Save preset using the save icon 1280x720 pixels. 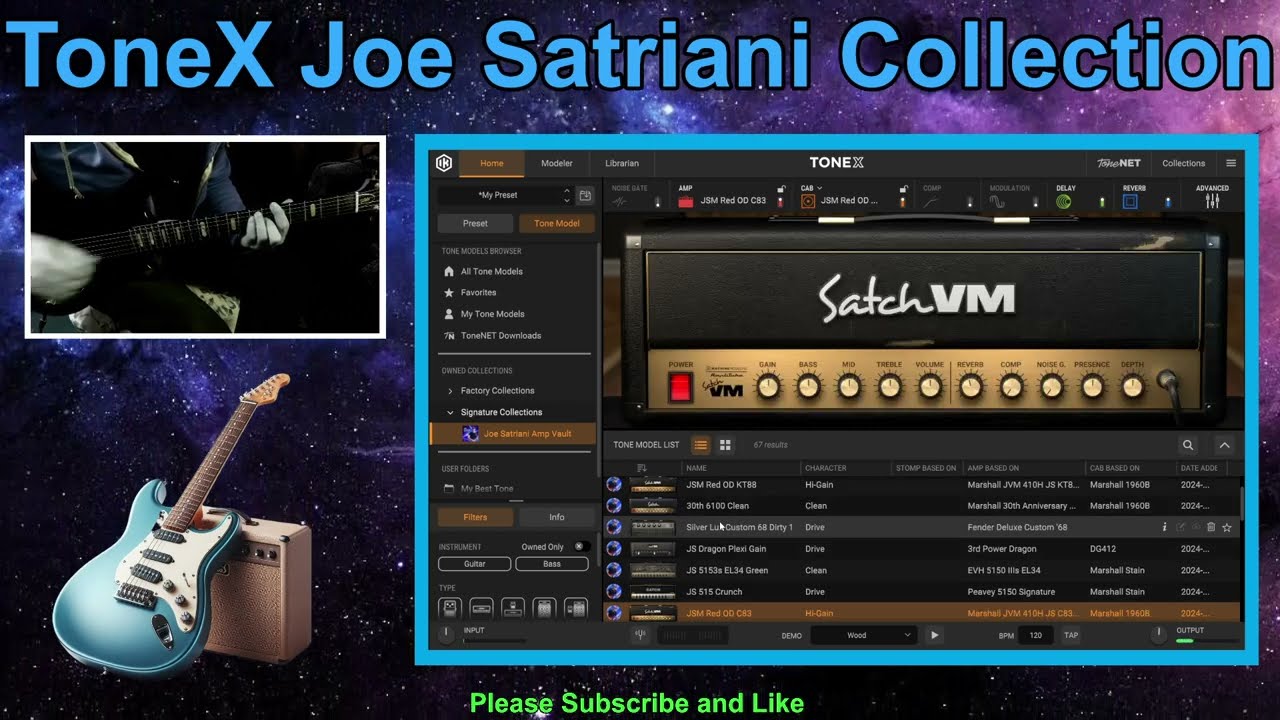[586, 196]
